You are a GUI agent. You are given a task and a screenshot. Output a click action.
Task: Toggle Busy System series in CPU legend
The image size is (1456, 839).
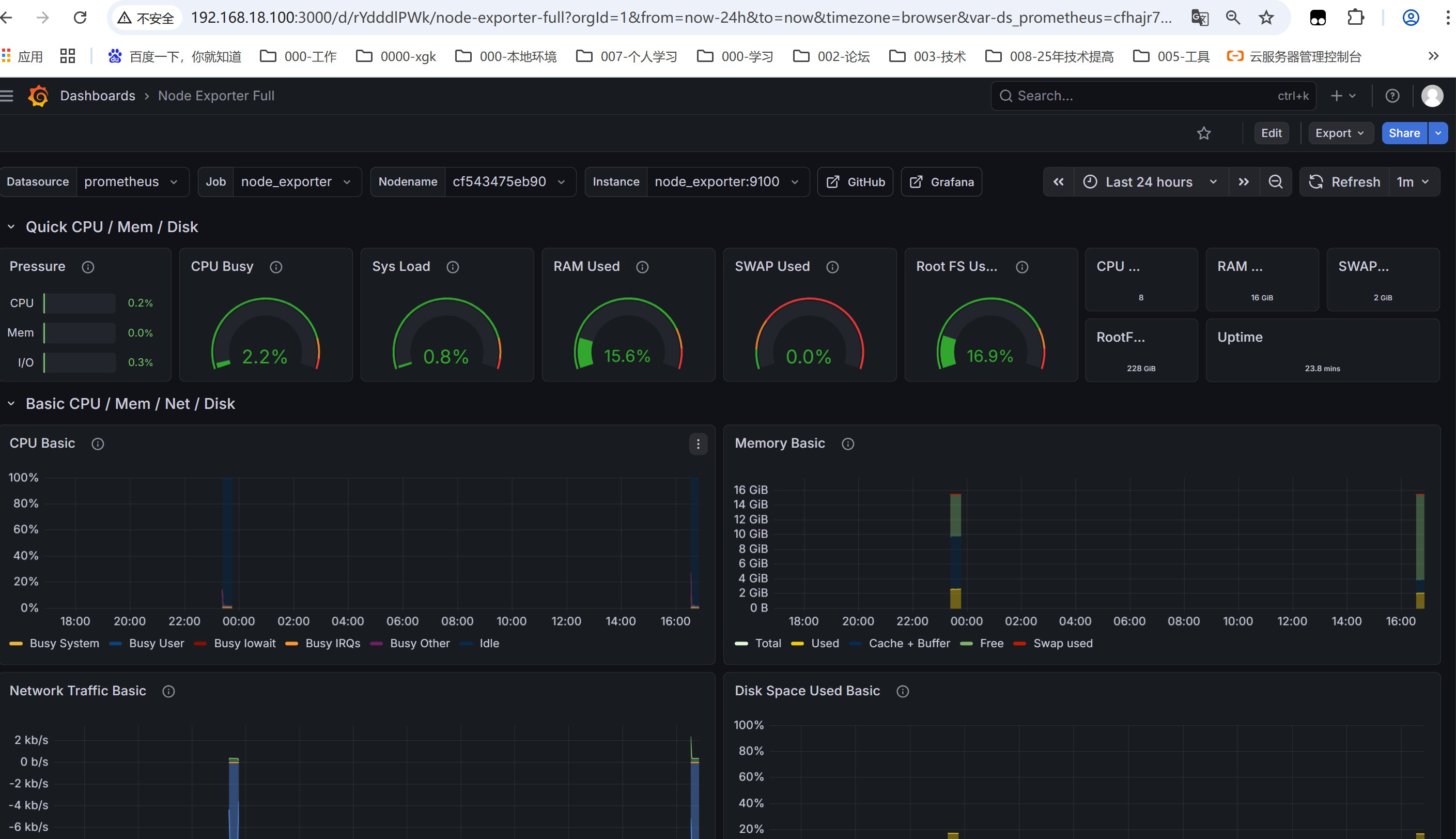pyautogui.click(x=64, y=643)
